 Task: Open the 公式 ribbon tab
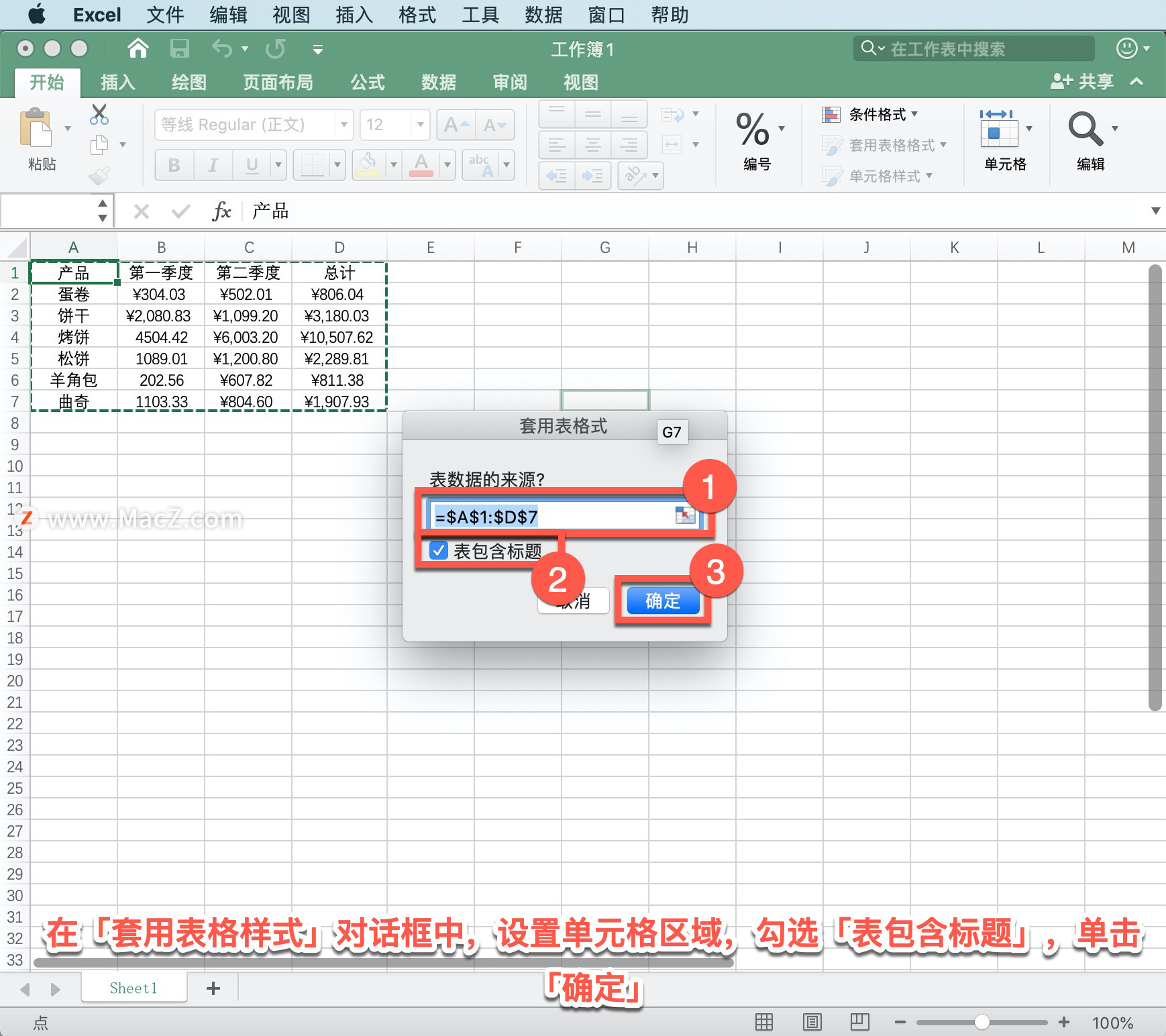(x=368, y=83)
